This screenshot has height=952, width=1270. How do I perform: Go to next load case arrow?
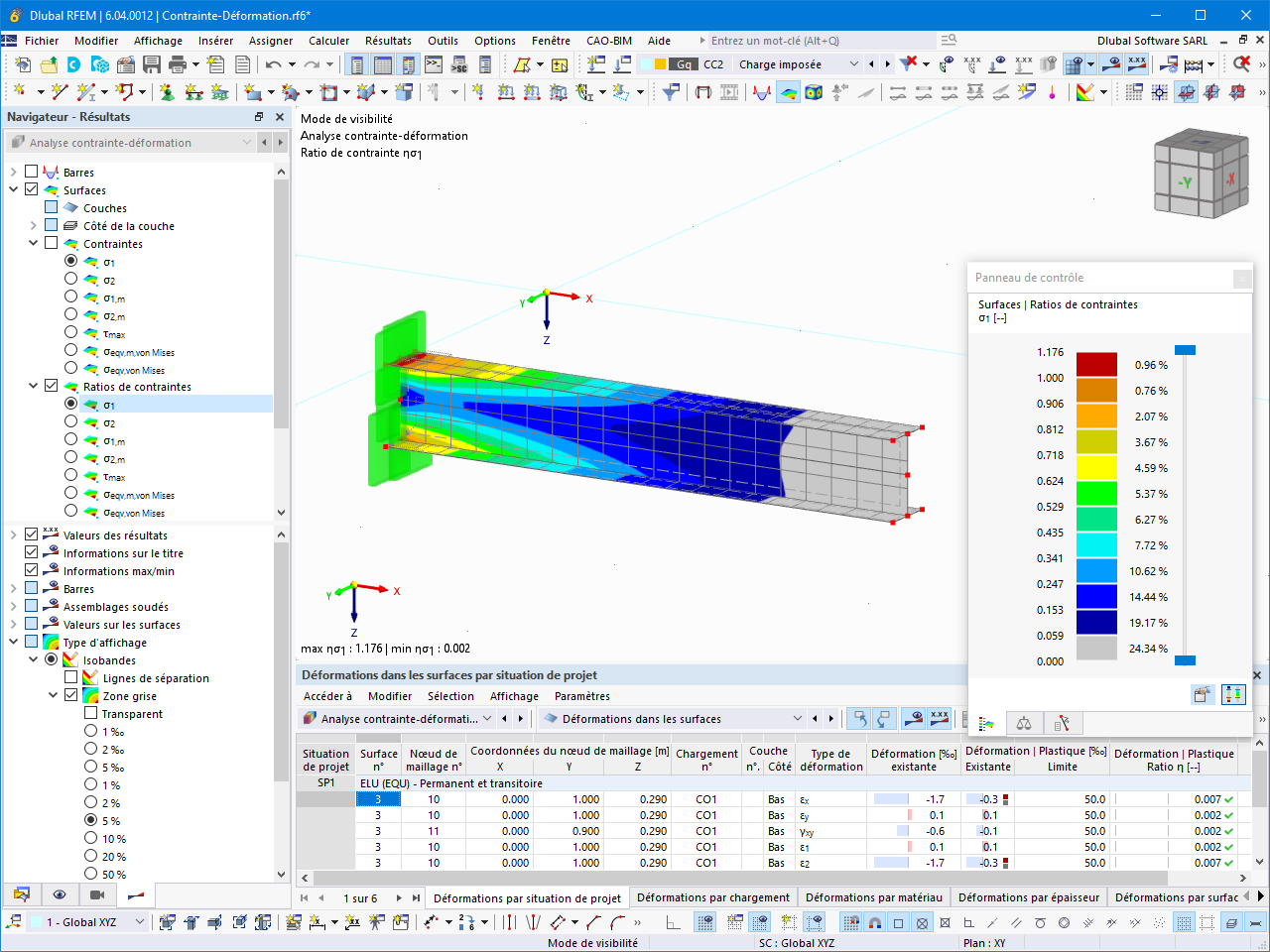pos(887,64)
